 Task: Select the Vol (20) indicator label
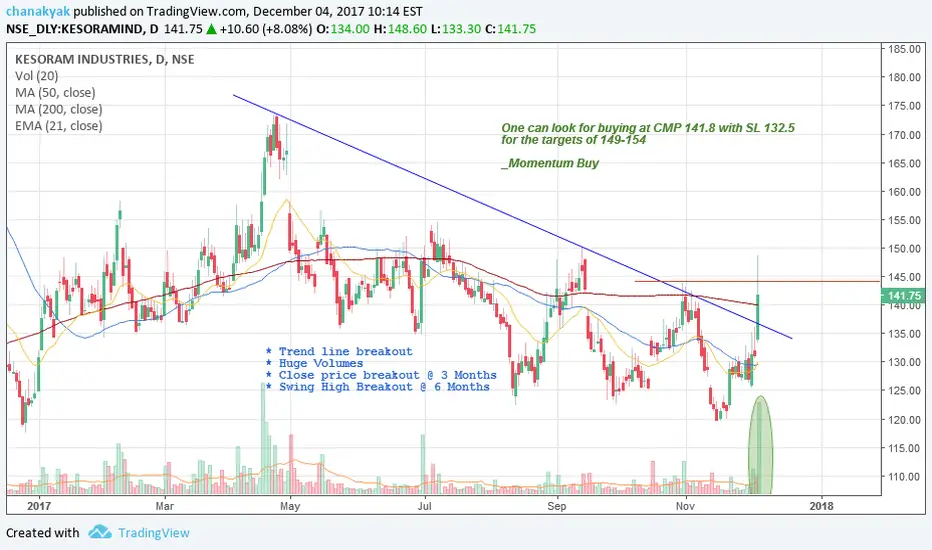pos(37,76)
